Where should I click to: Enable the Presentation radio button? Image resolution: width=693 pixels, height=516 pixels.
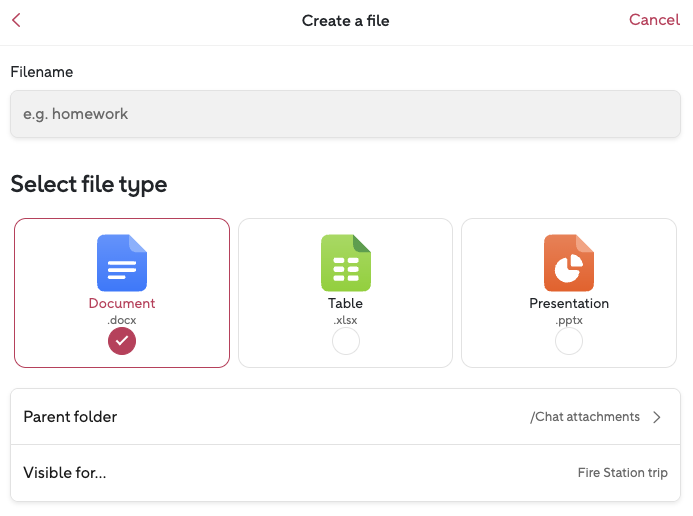point(568,341)
